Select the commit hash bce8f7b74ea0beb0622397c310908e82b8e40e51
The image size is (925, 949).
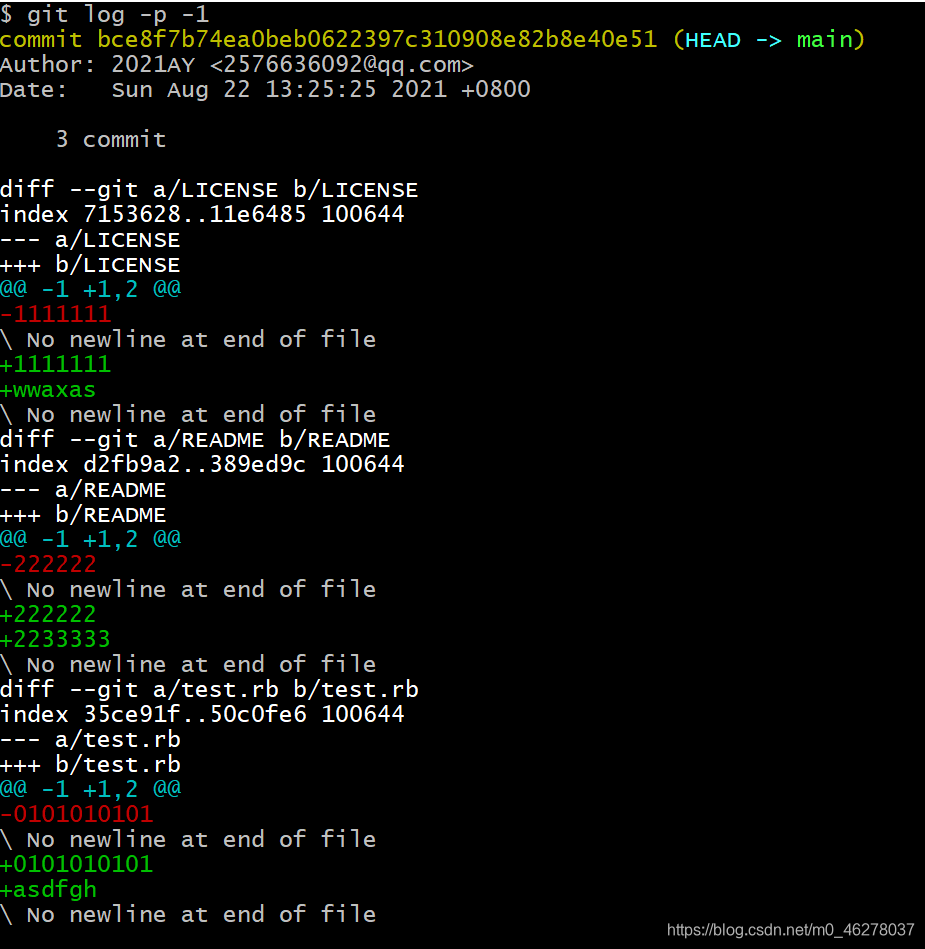(x=377, y=39)
